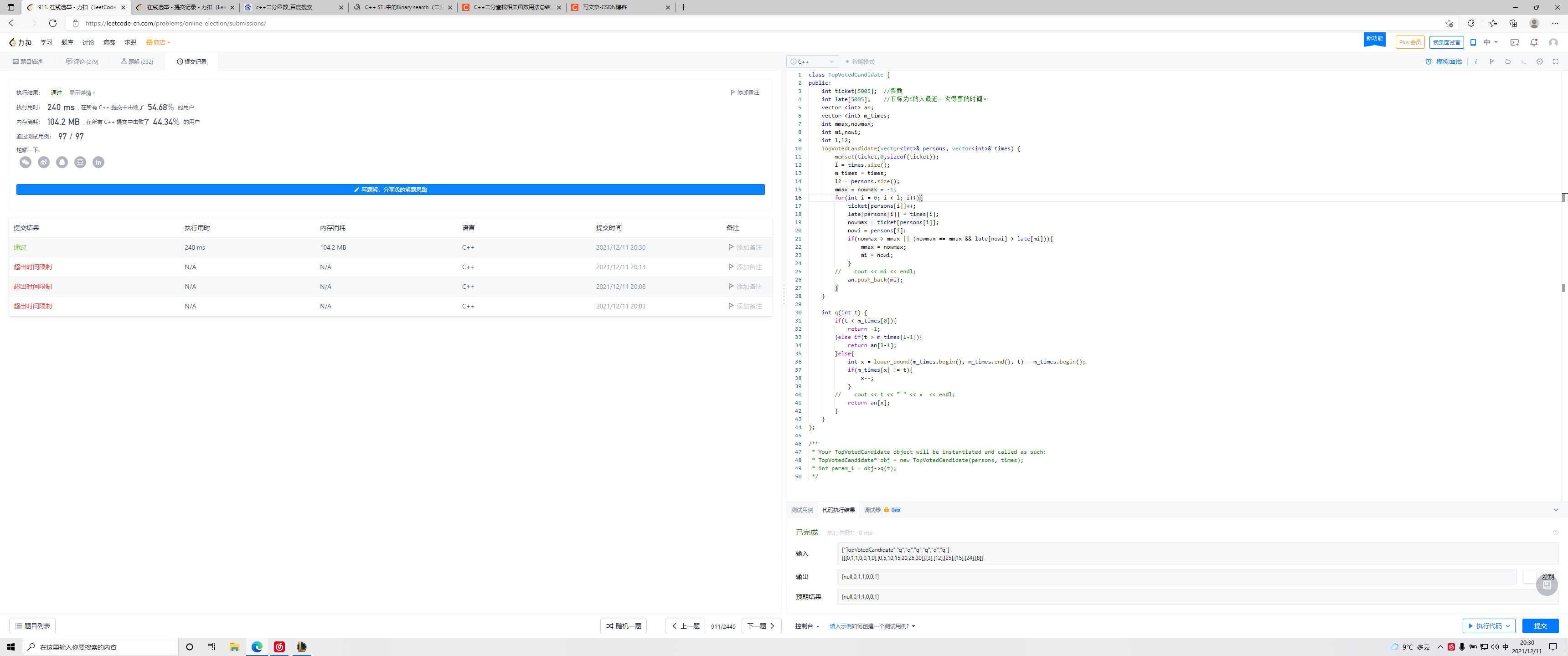Image resolution: width=1568 pixels, height=656 pixels.
Task: Share result via WeChat icon
Action: [25, 162]
